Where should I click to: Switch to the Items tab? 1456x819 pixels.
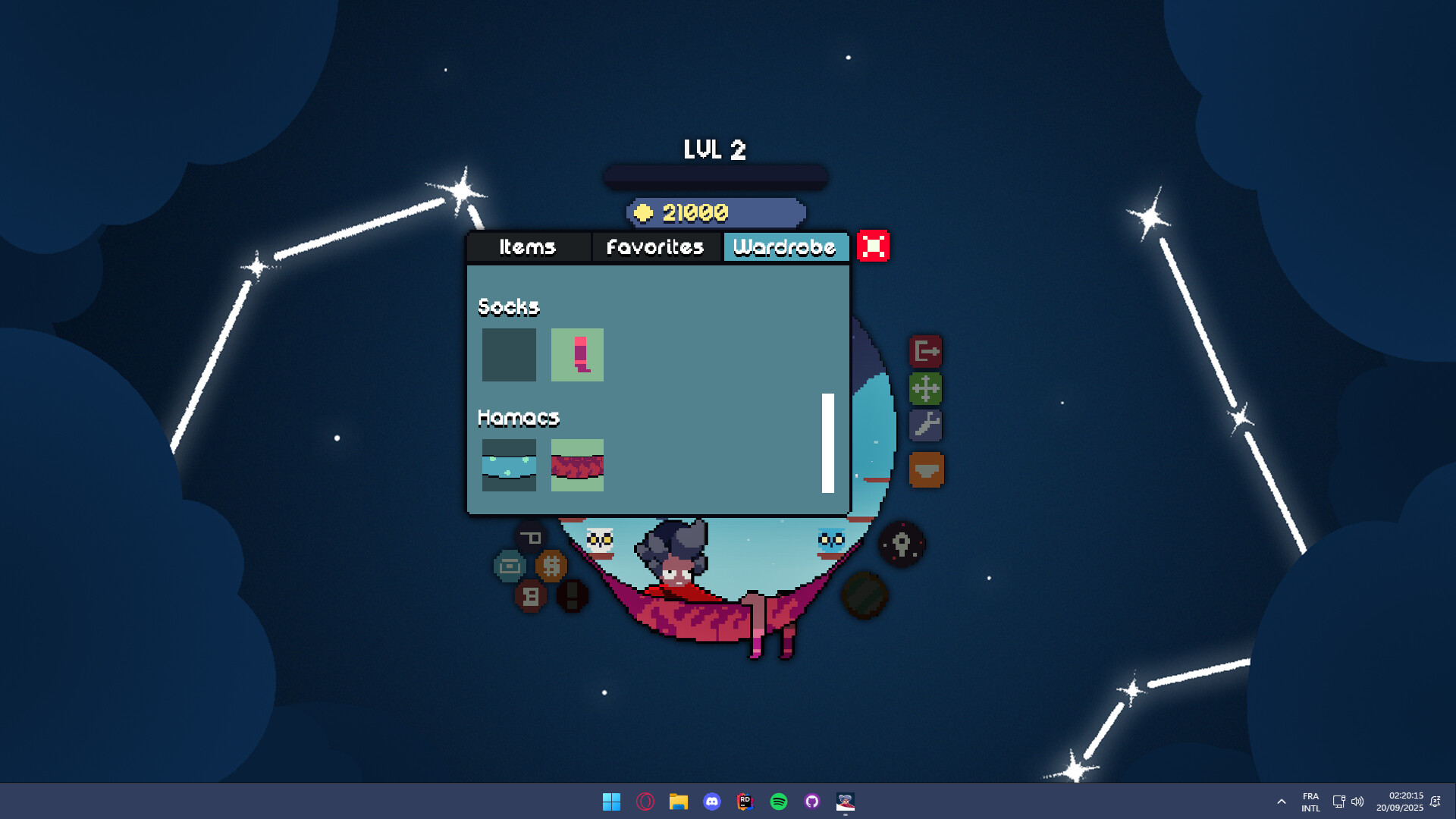528,246
